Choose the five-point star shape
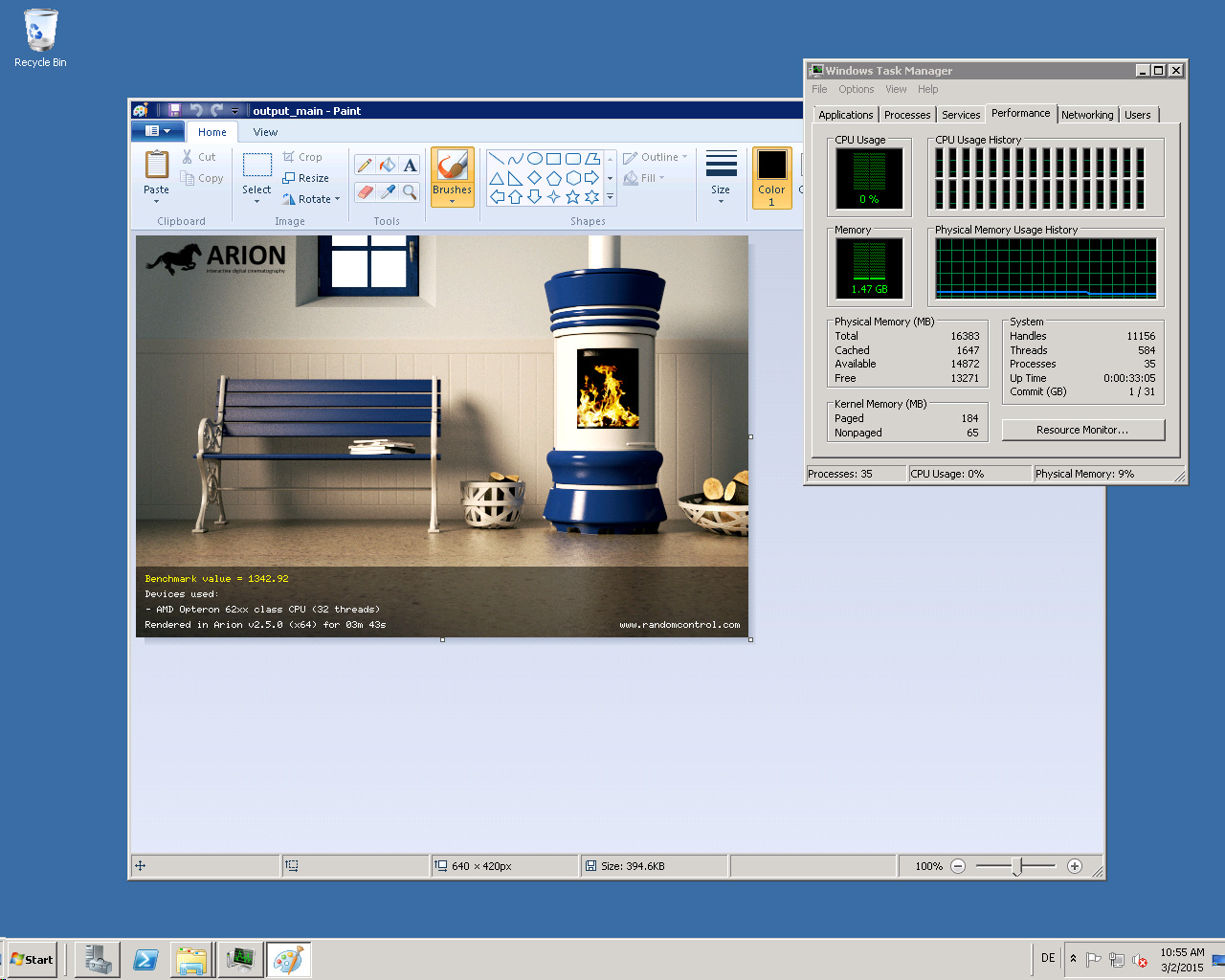The image size is (1225, 980). point(572,197)
